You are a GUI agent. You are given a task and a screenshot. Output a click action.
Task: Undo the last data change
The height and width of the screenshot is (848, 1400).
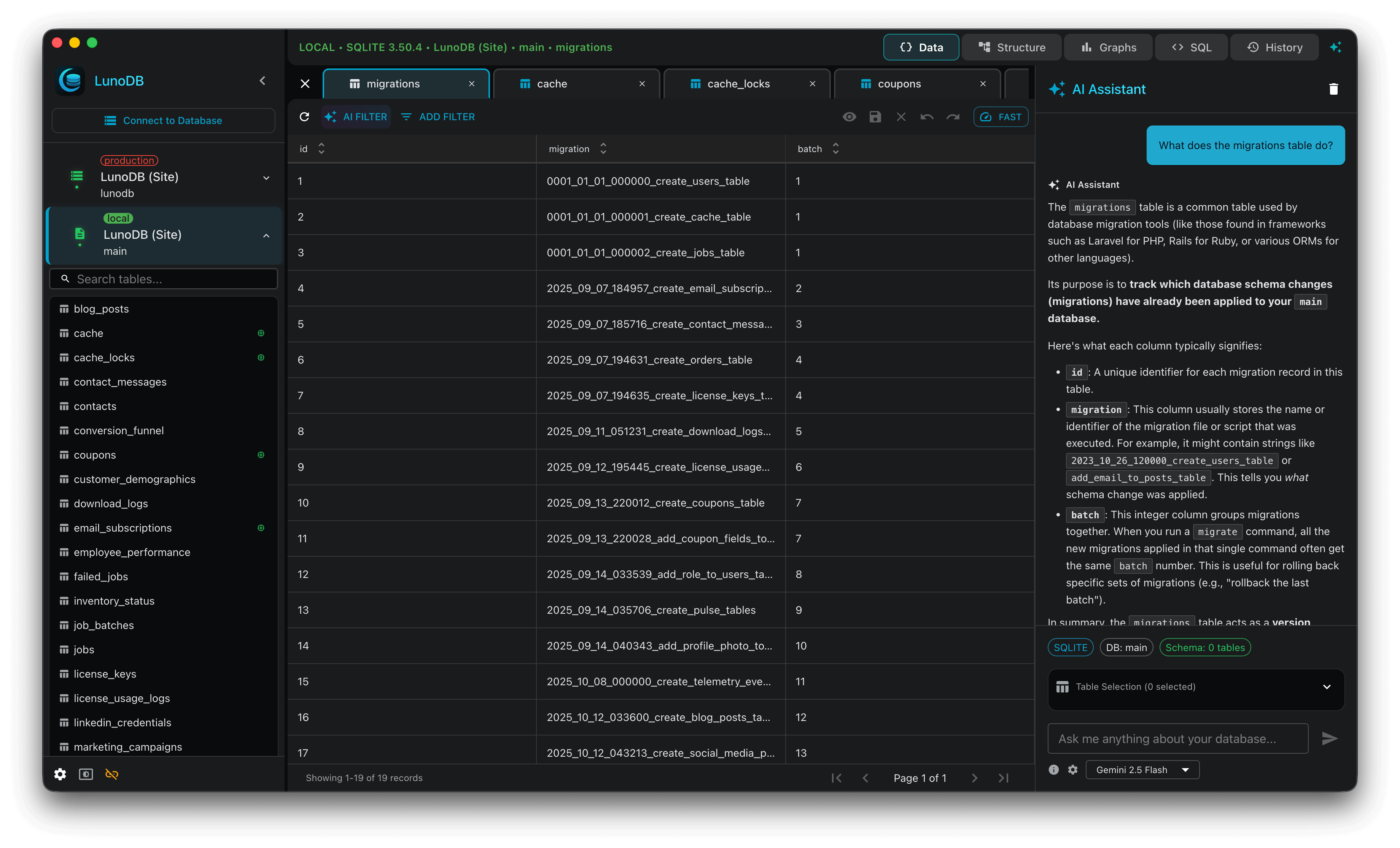[927, 116]
